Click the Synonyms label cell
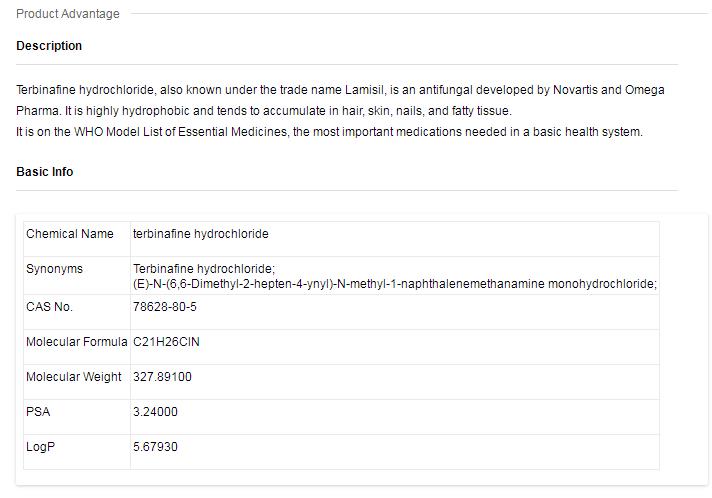Screen dimensions: 712x498 click(x=55, y=269)
